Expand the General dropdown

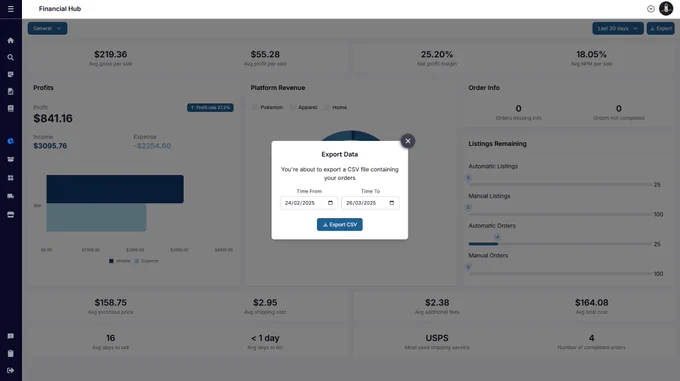47,28
